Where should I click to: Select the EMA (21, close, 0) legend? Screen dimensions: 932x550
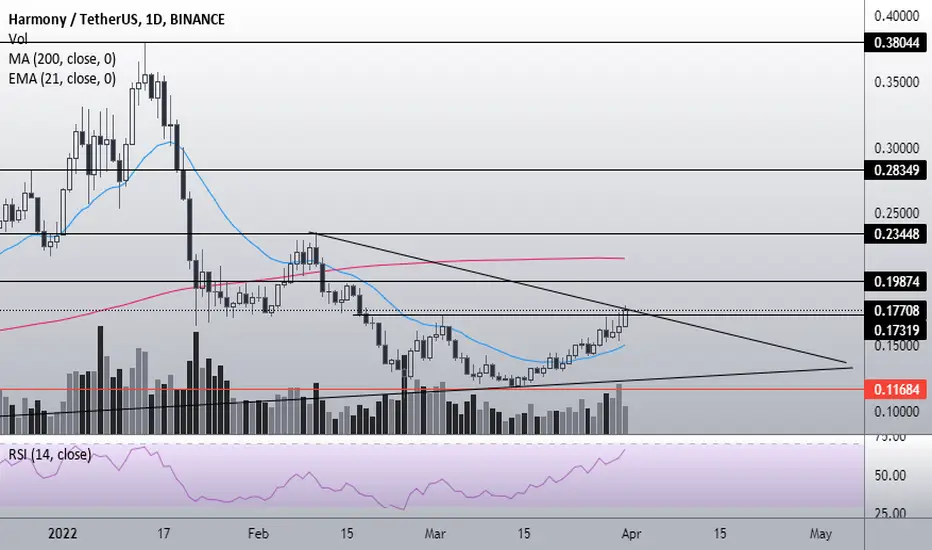pos(62,78)
